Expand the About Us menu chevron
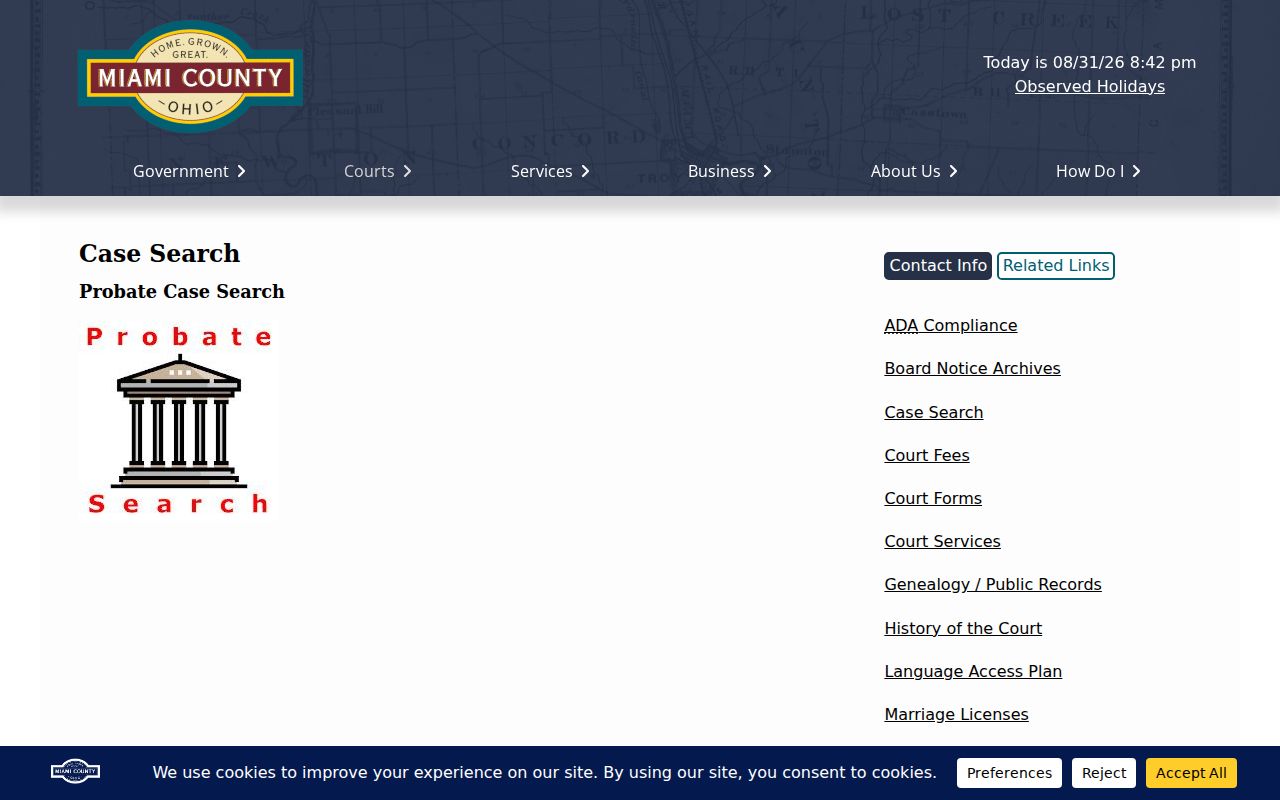 point(953,171)
